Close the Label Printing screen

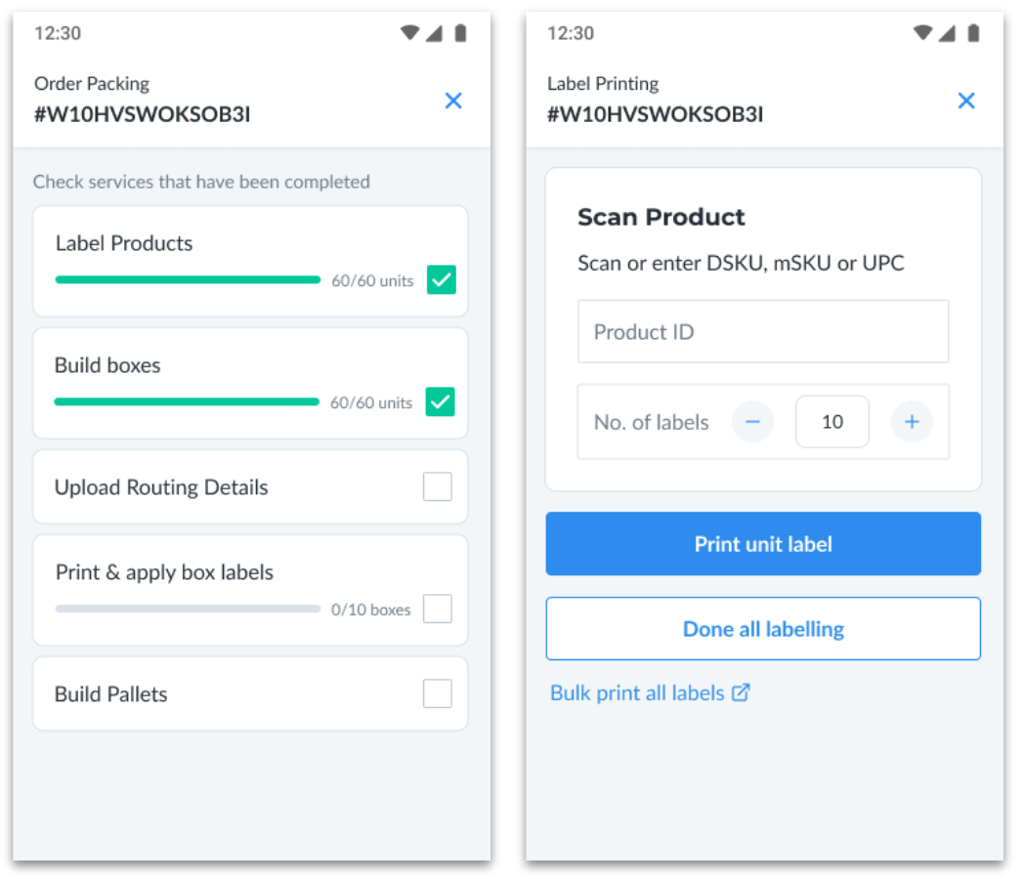click(966, 101)
